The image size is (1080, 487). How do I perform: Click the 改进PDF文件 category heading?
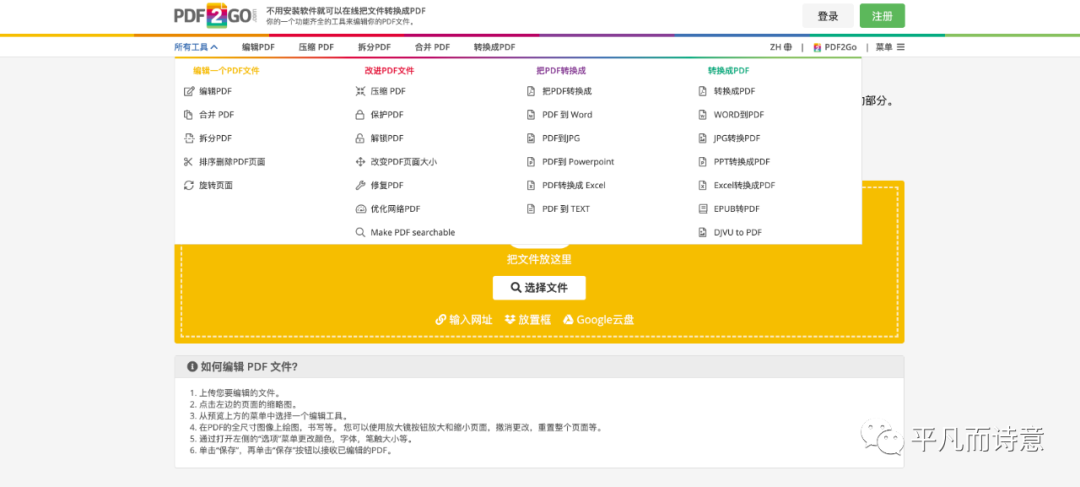click(x=389, y=70)
